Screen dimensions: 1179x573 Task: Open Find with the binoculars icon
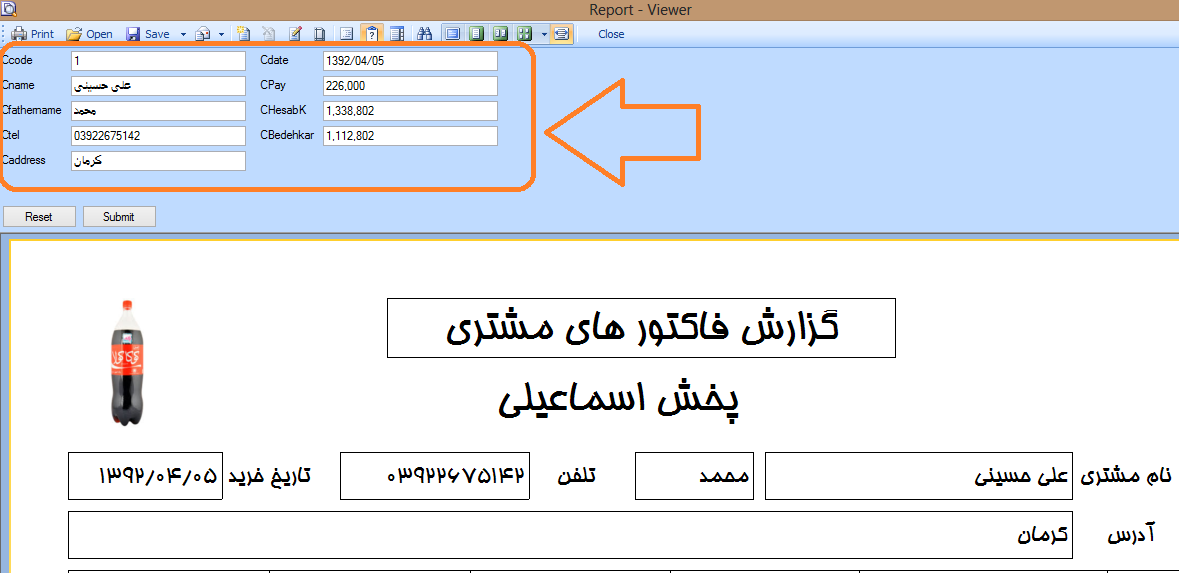(424, 34)
